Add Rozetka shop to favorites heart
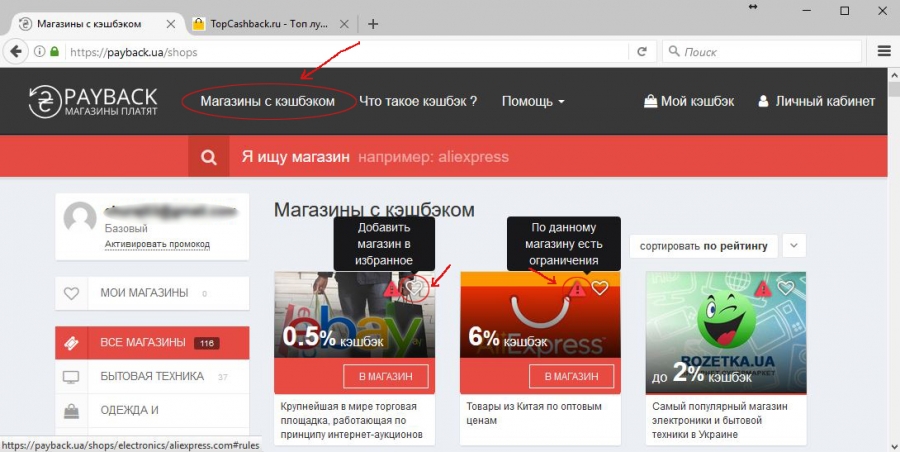Image resolution: width=900 pixels, height=452 pixels. 785,288
